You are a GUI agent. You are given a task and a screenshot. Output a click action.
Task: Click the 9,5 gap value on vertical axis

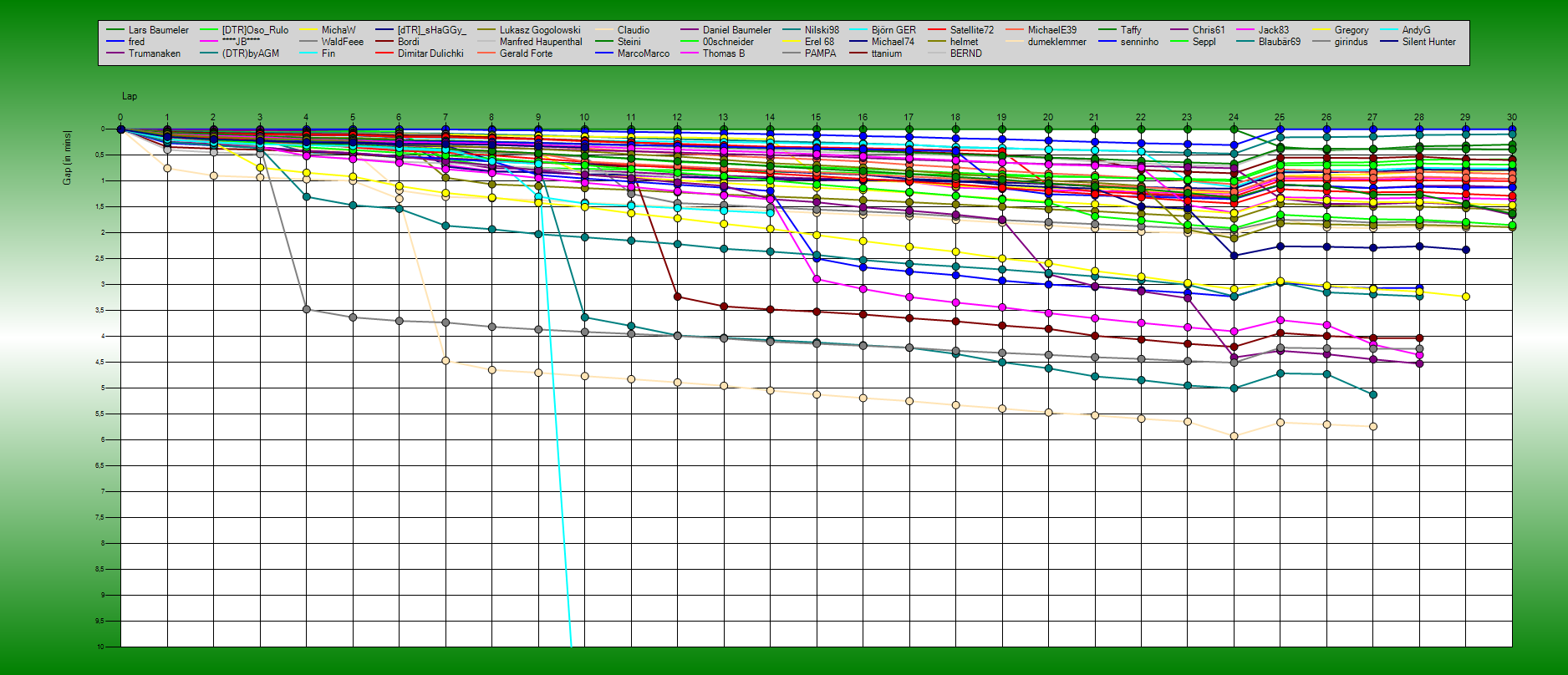click(100, 621)
